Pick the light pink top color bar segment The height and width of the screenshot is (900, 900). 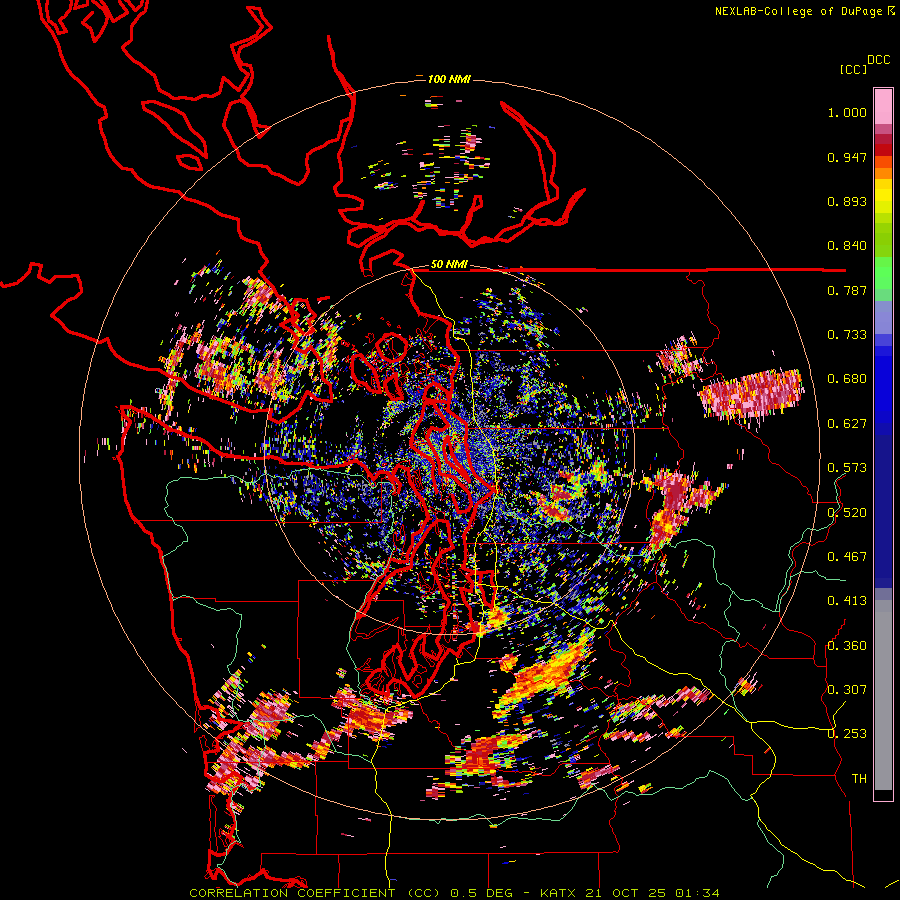click(883, 107)
